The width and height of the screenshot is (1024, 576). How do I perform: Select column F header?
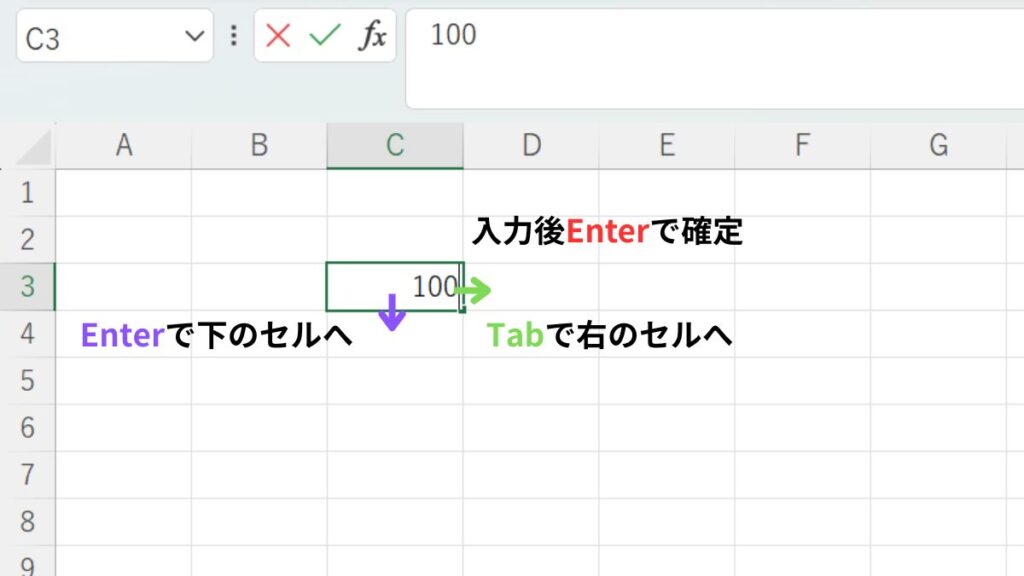point(803,146)
